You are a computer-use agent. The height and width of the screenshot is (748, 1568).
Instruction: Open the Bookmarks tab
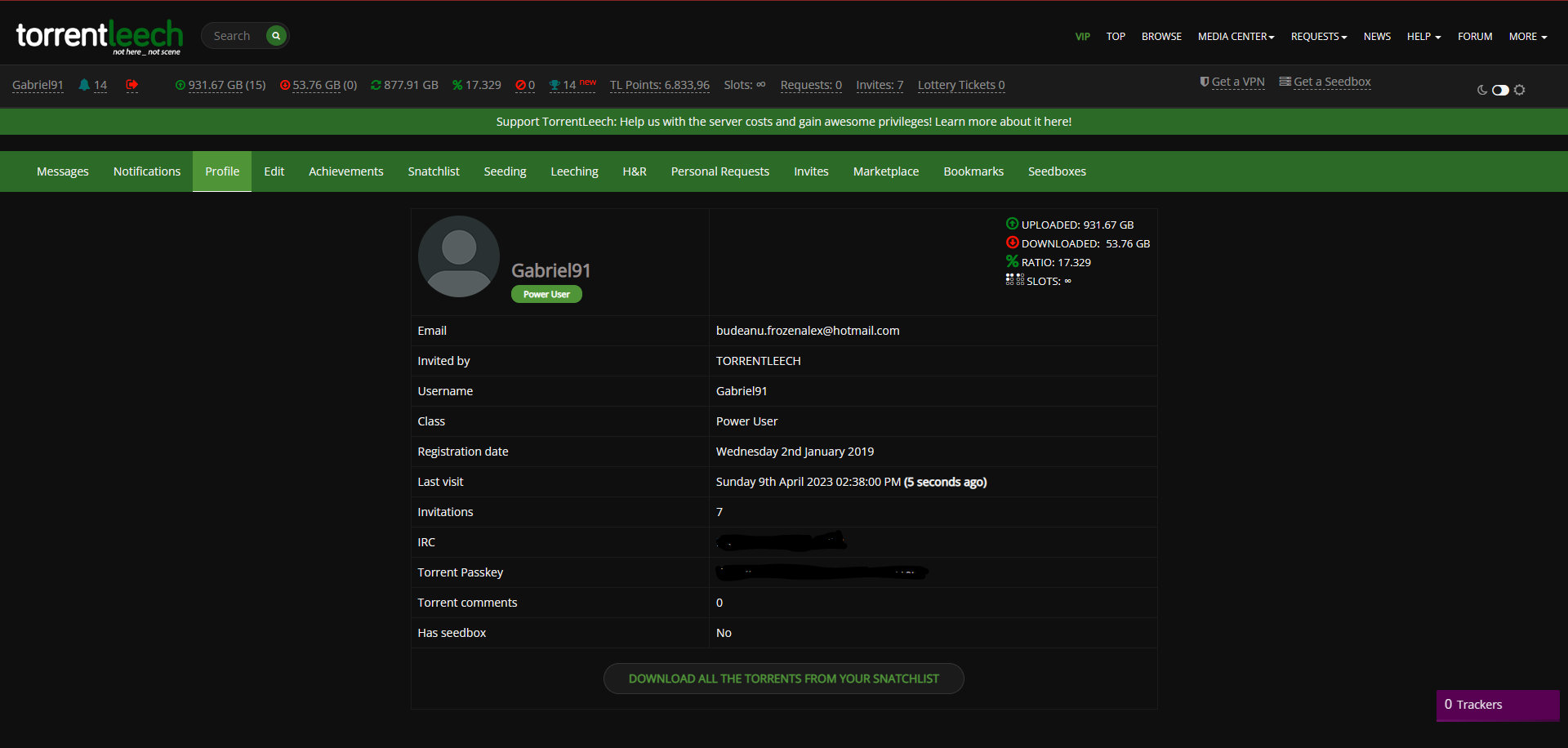[x=973, y=171]
